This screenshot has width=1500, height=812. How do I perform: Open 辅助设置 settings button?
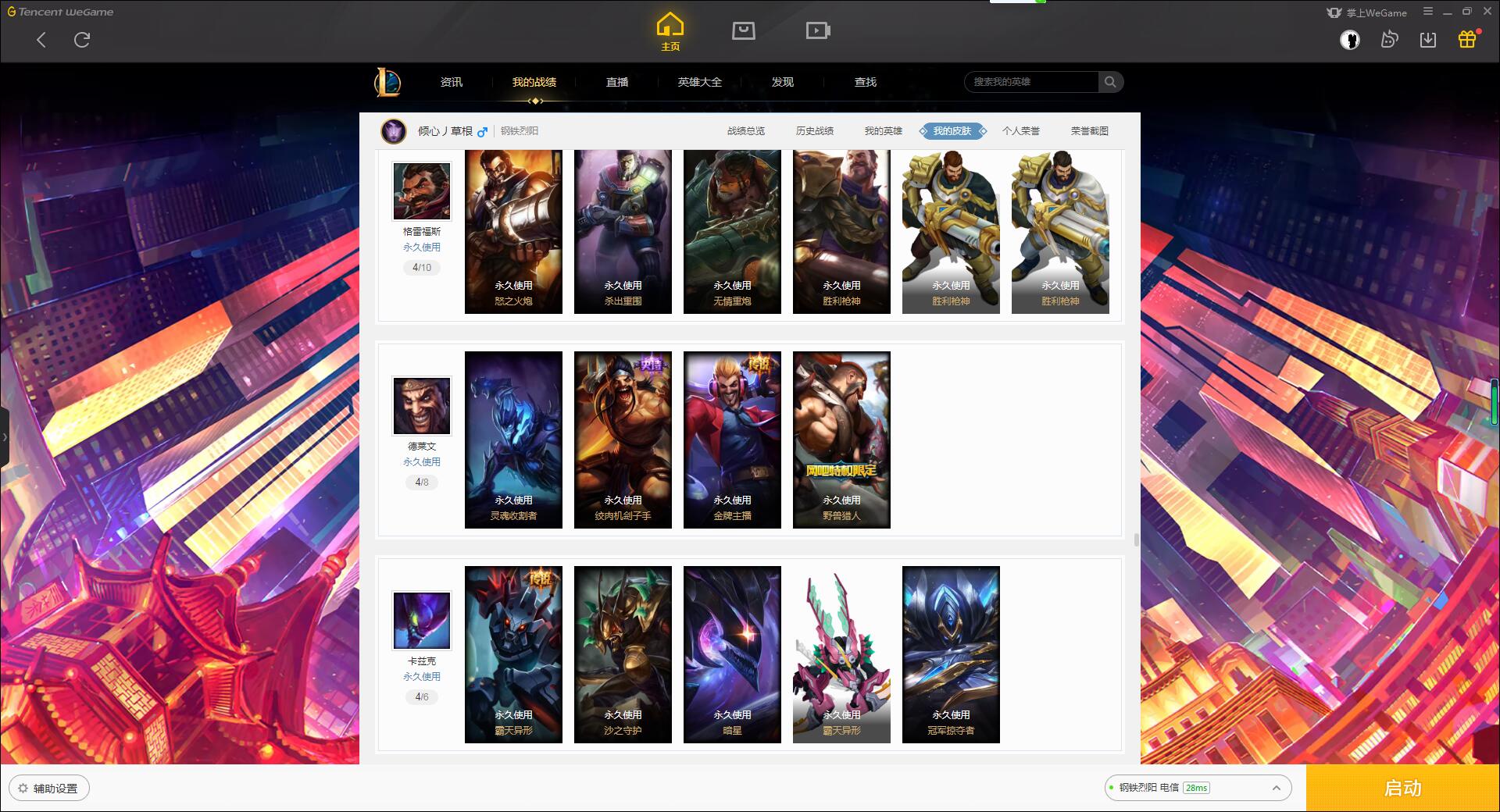pyautogui.click(x=49, y=788)
